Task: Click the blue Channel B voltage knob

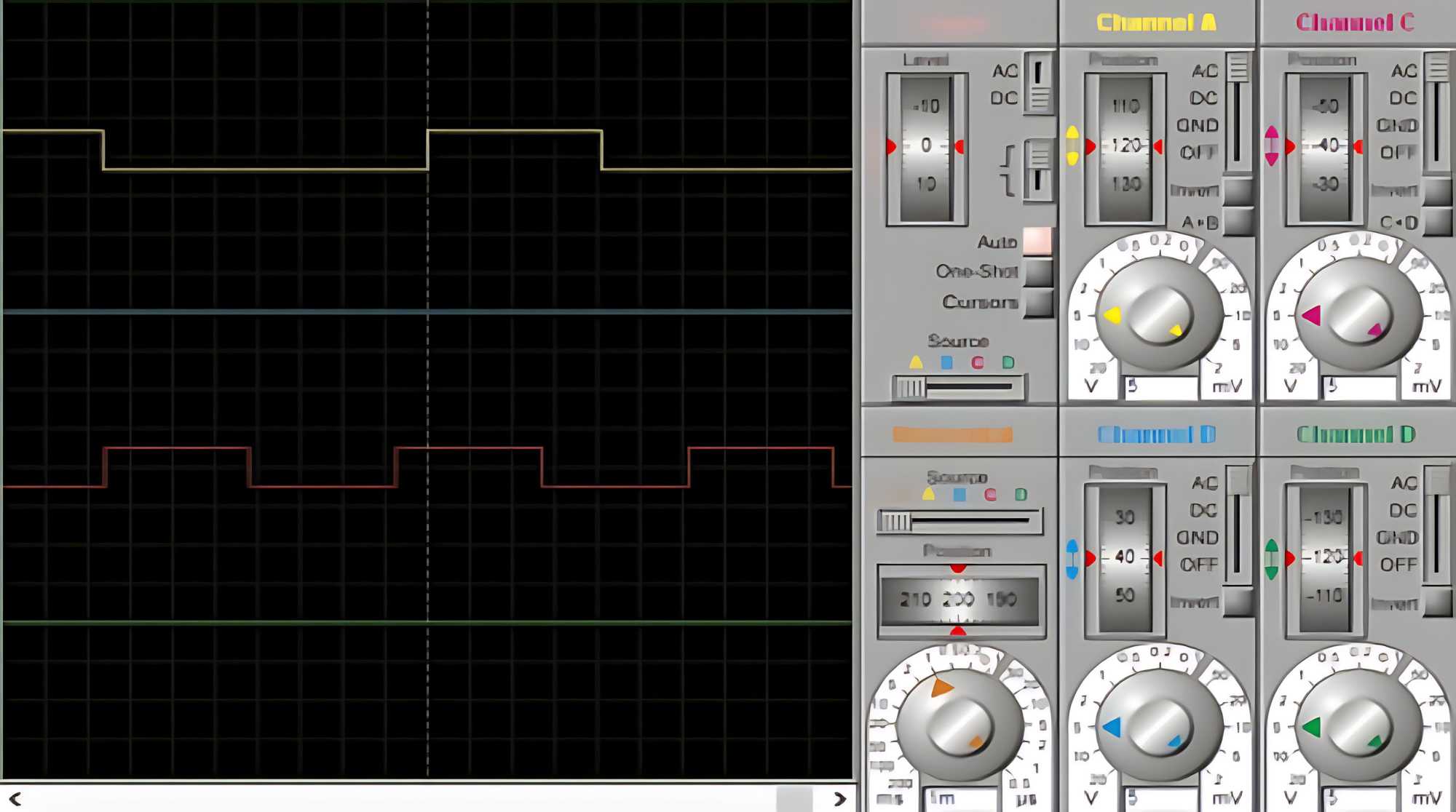Action: 1159,726
